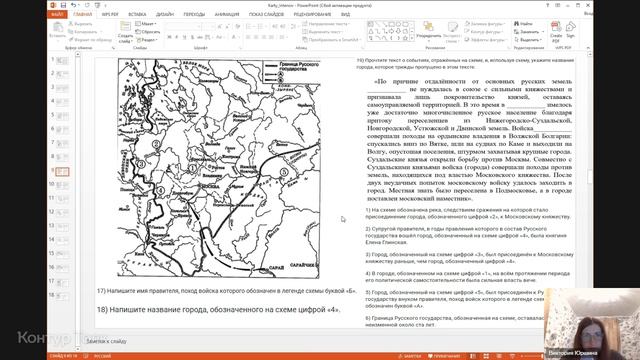Open the ВИД ribbon tab
The width and height of the screenshot is (640, 360).
[x=345, y=14]
